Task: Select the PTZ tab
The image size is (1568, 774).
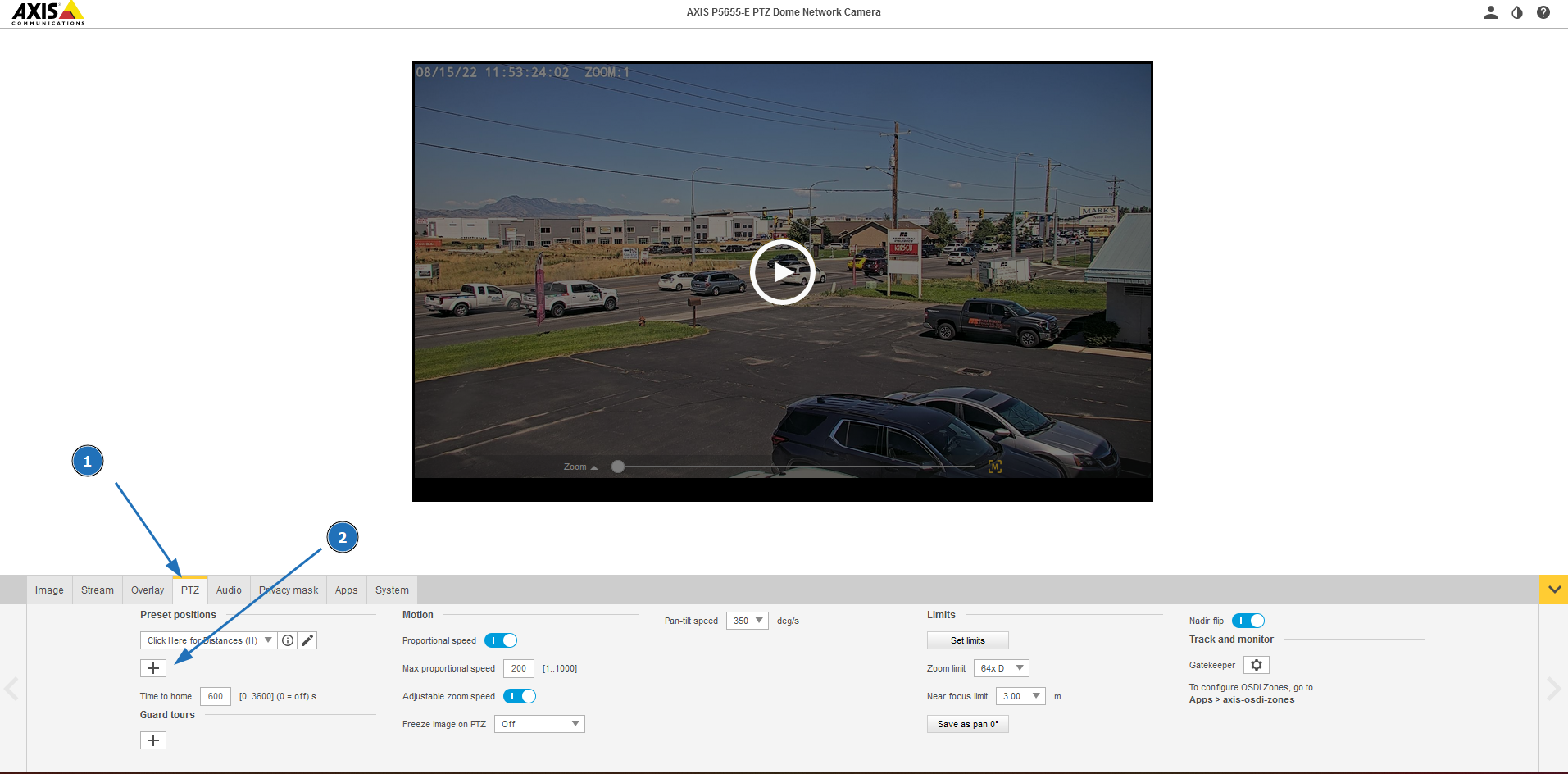Action: [190, 590]
